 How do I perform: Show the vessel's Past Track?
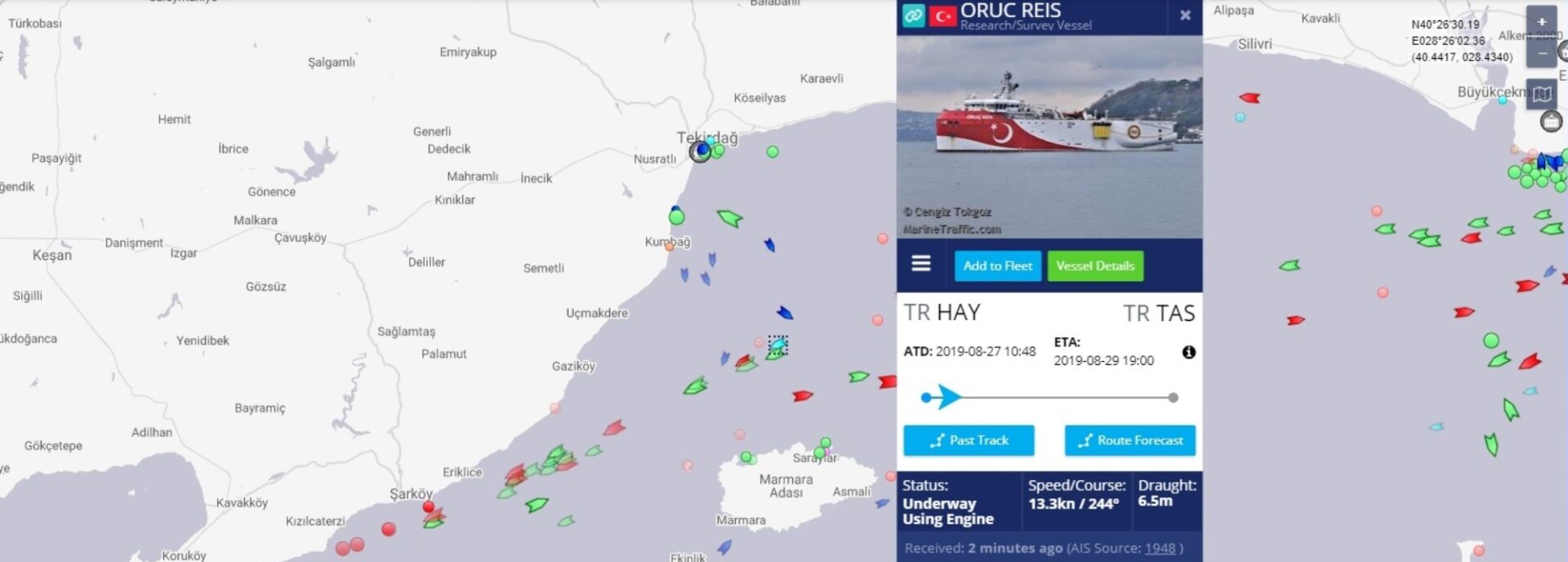coord(969,440)
